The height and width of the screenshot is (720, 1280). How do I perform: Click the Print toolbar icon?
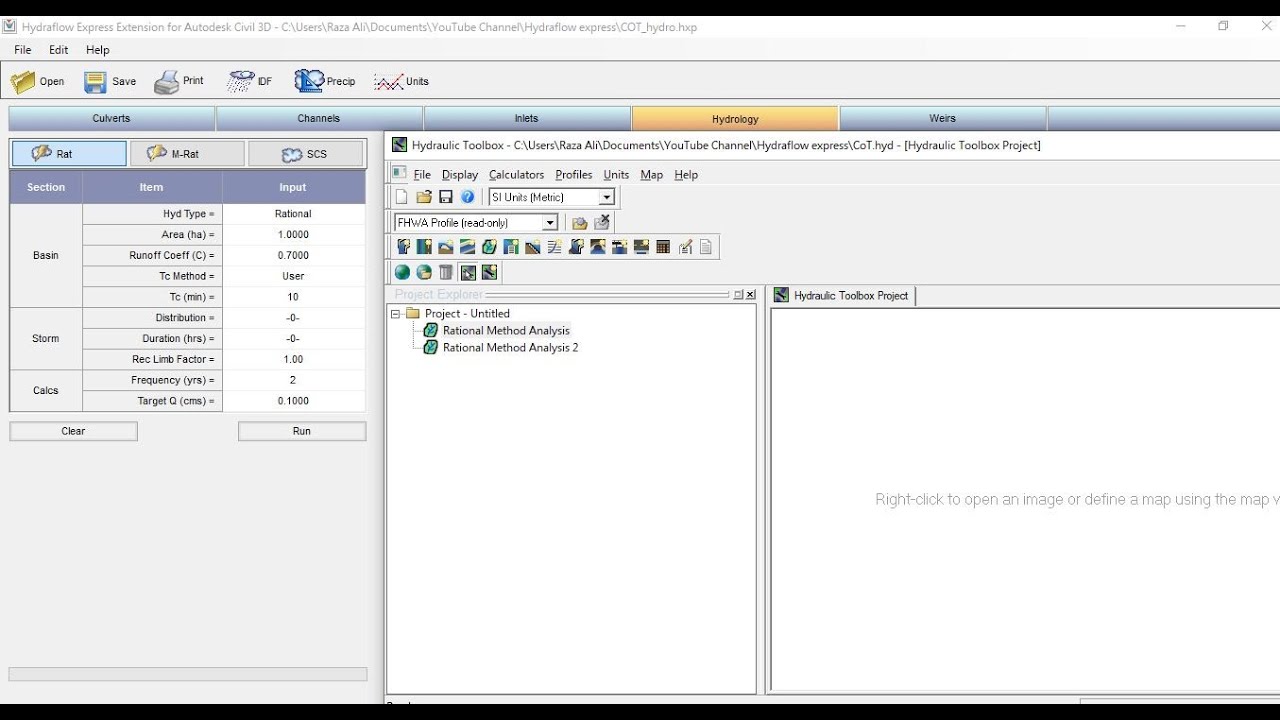pyautogui.click(x=167, y=81)
